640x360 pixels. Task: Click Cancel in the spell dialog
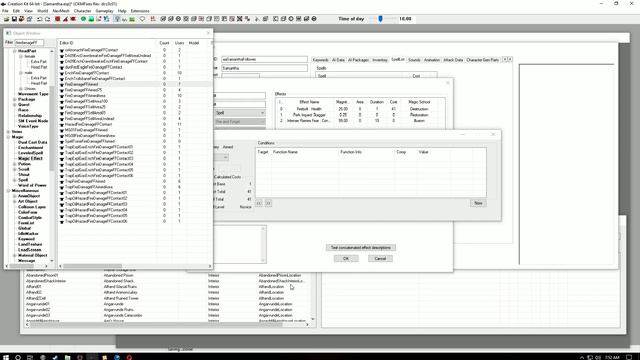point(380,259)
